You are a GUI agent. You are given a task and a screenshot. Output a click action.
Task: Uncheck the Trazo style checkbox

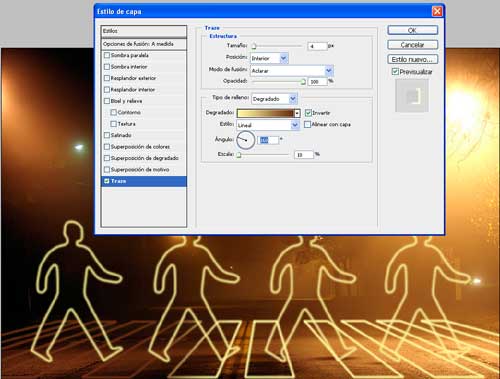(107, 181)
